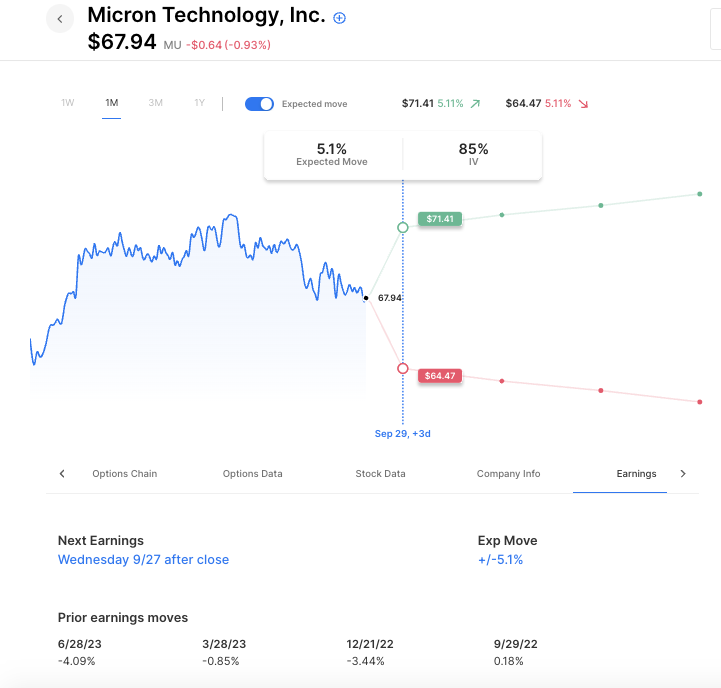Toggle the Expected move switch
This screenshot has height=688, width=721.
260,103
